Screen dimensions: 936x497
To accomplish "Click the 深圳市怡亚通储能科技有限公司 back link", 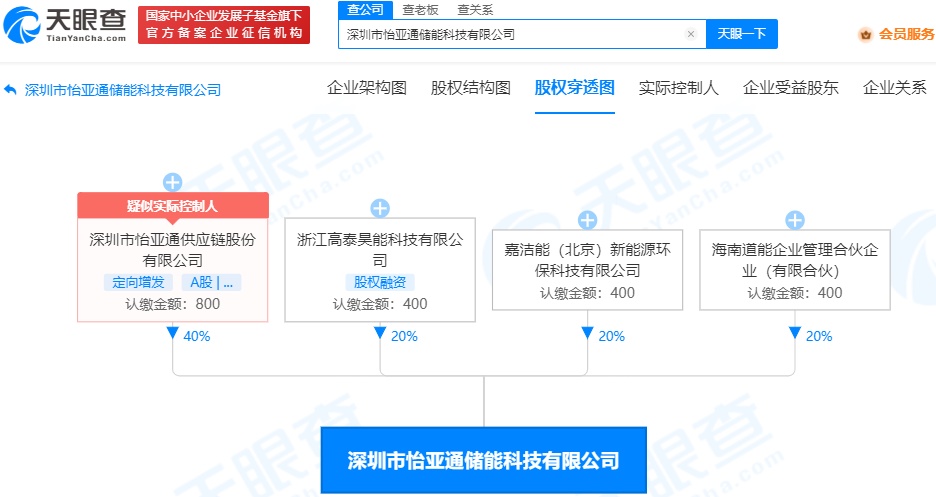I will [123, 90].
